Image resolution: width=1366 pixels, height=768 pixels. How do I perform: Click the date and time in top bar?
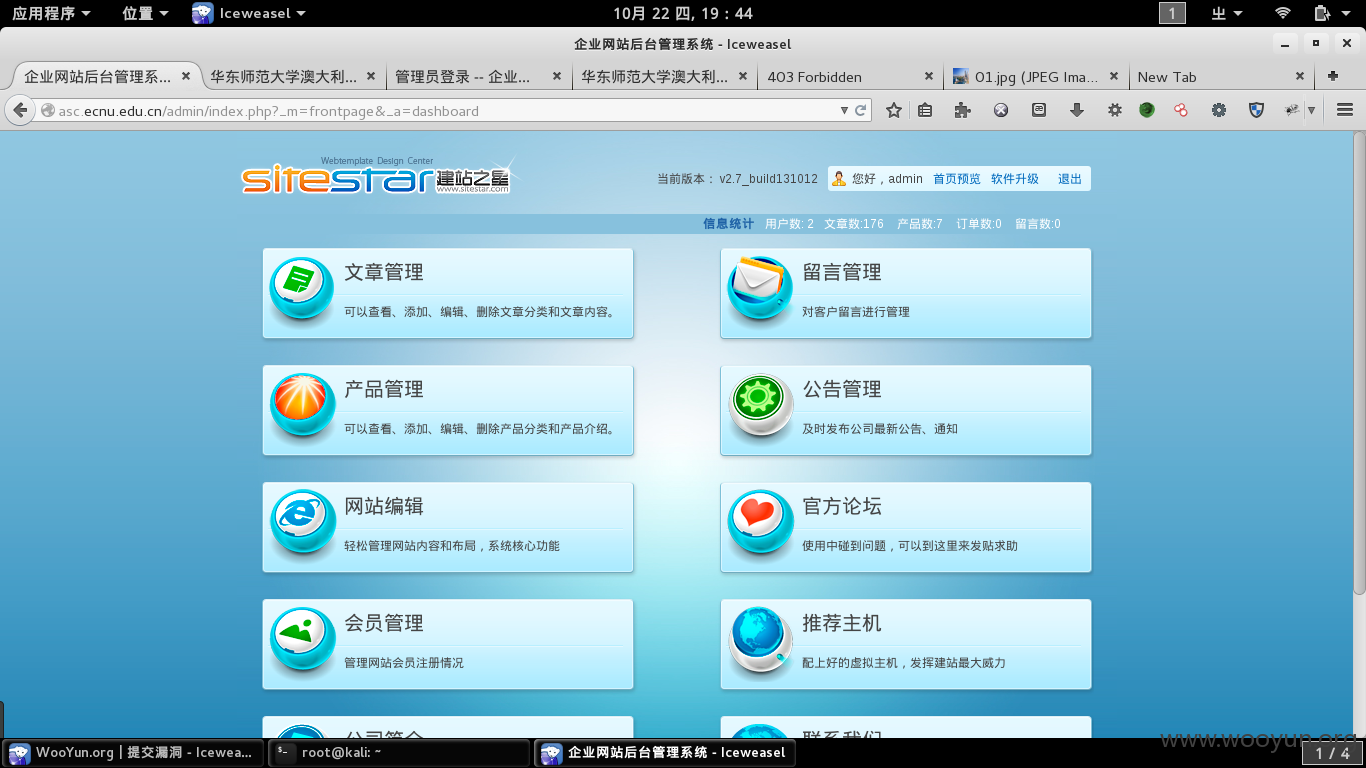[x=682, y=13]
